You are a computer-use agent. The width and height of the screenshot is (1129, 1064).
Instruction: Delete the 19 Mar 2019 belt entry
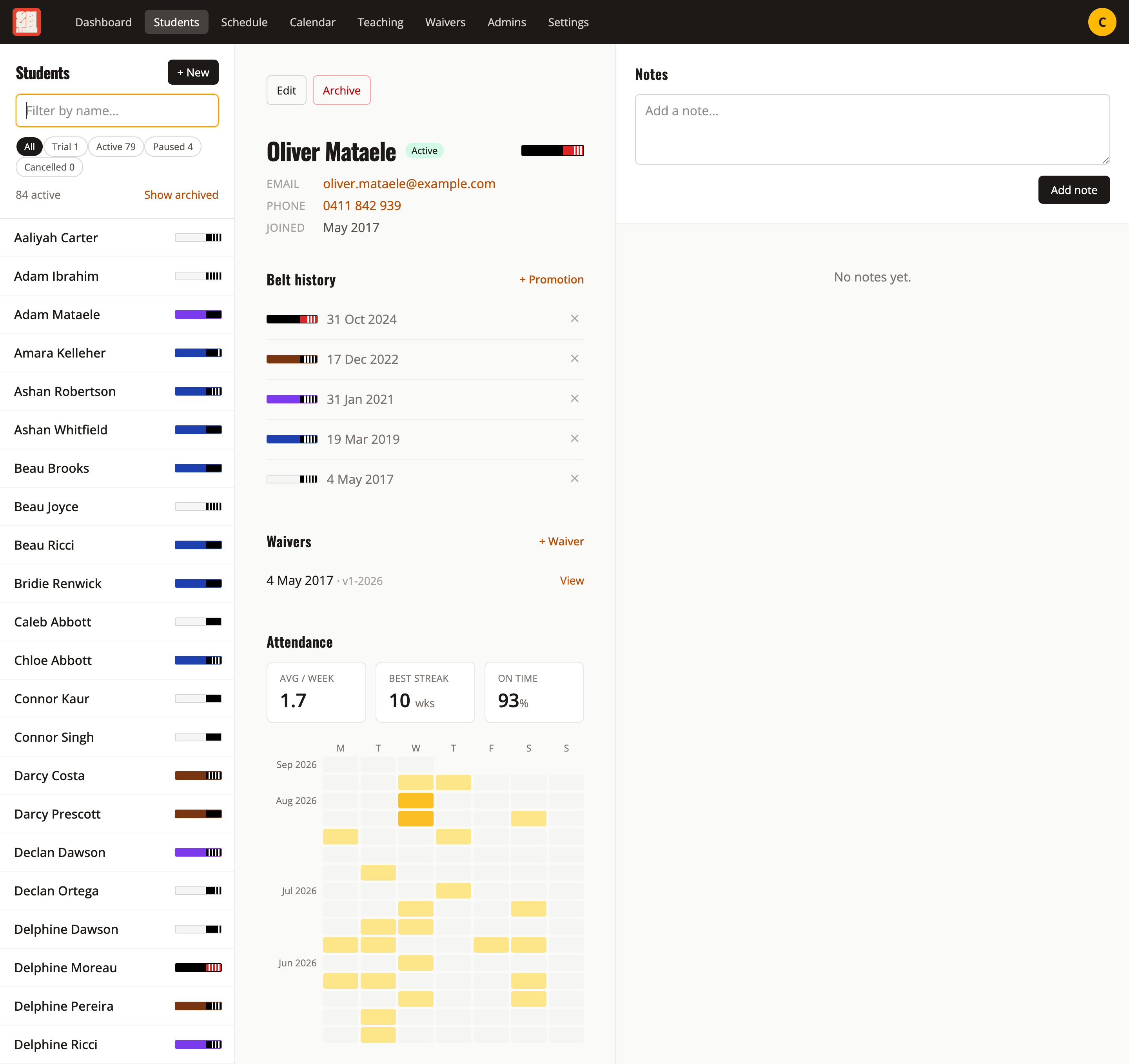coord(574,439)
